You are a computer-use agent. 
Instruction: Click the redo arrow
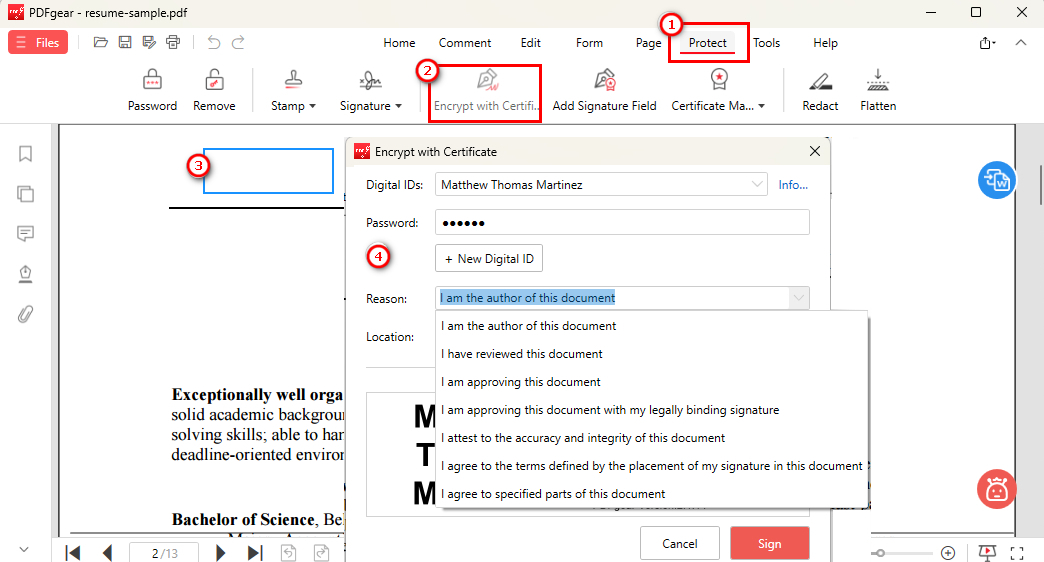pyautogui.click(x=238, y=43)
